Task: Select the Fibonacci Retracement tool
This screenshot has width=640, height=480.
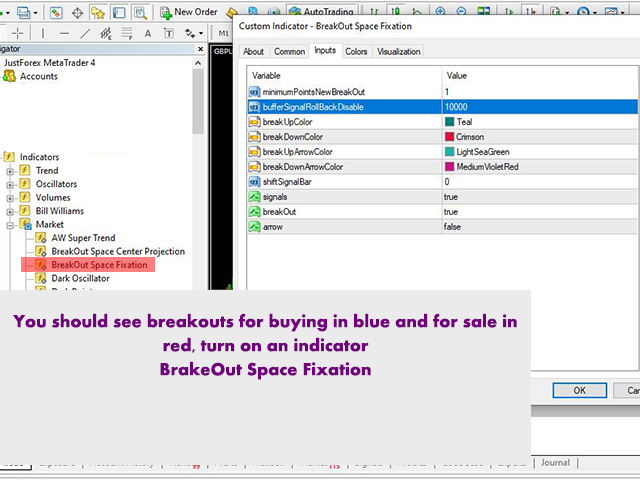Action: (x=127, y=33)
